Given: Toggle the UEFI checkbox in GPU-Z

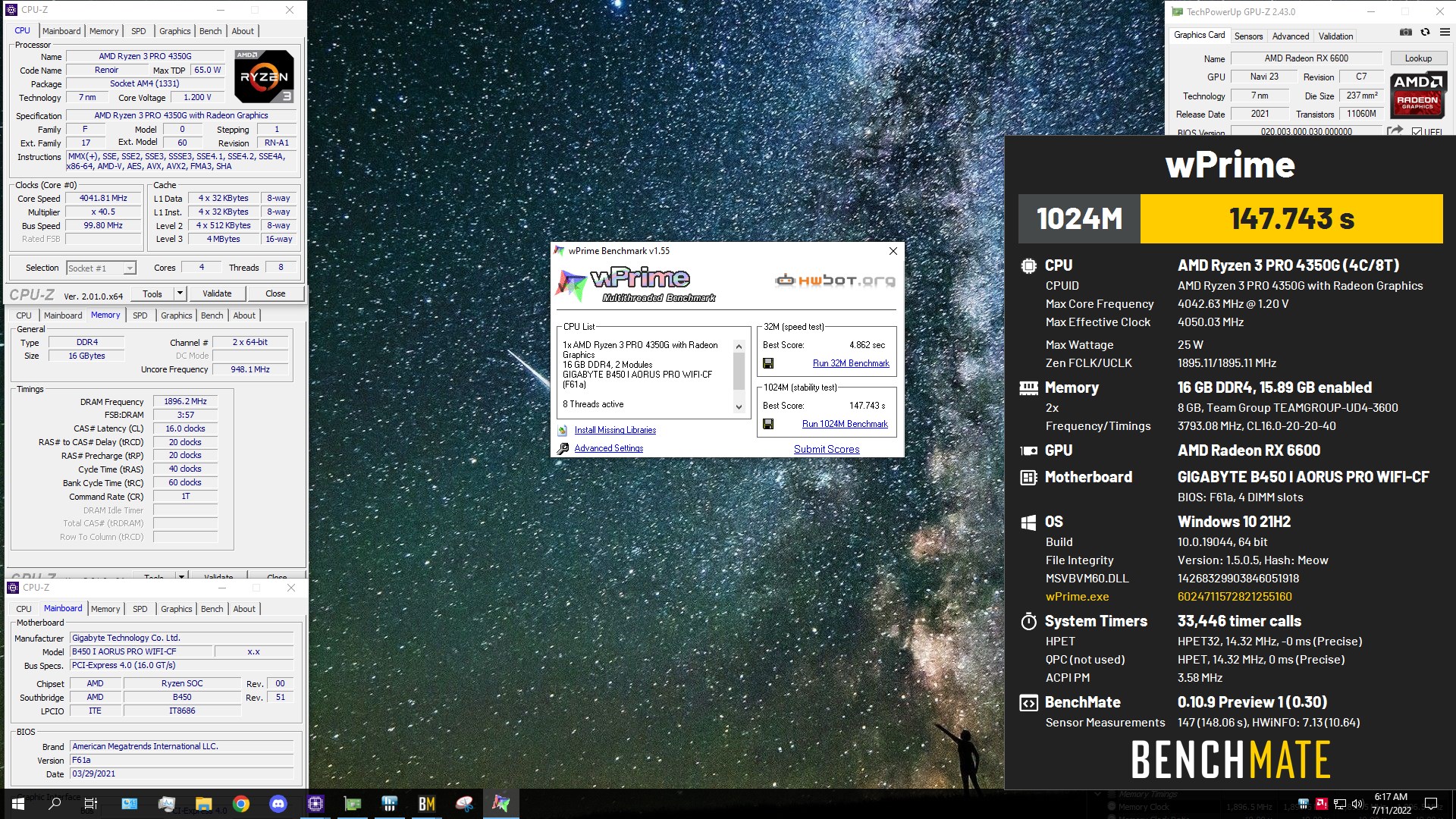Looking at the screenshot, I should pos(1417,132).
